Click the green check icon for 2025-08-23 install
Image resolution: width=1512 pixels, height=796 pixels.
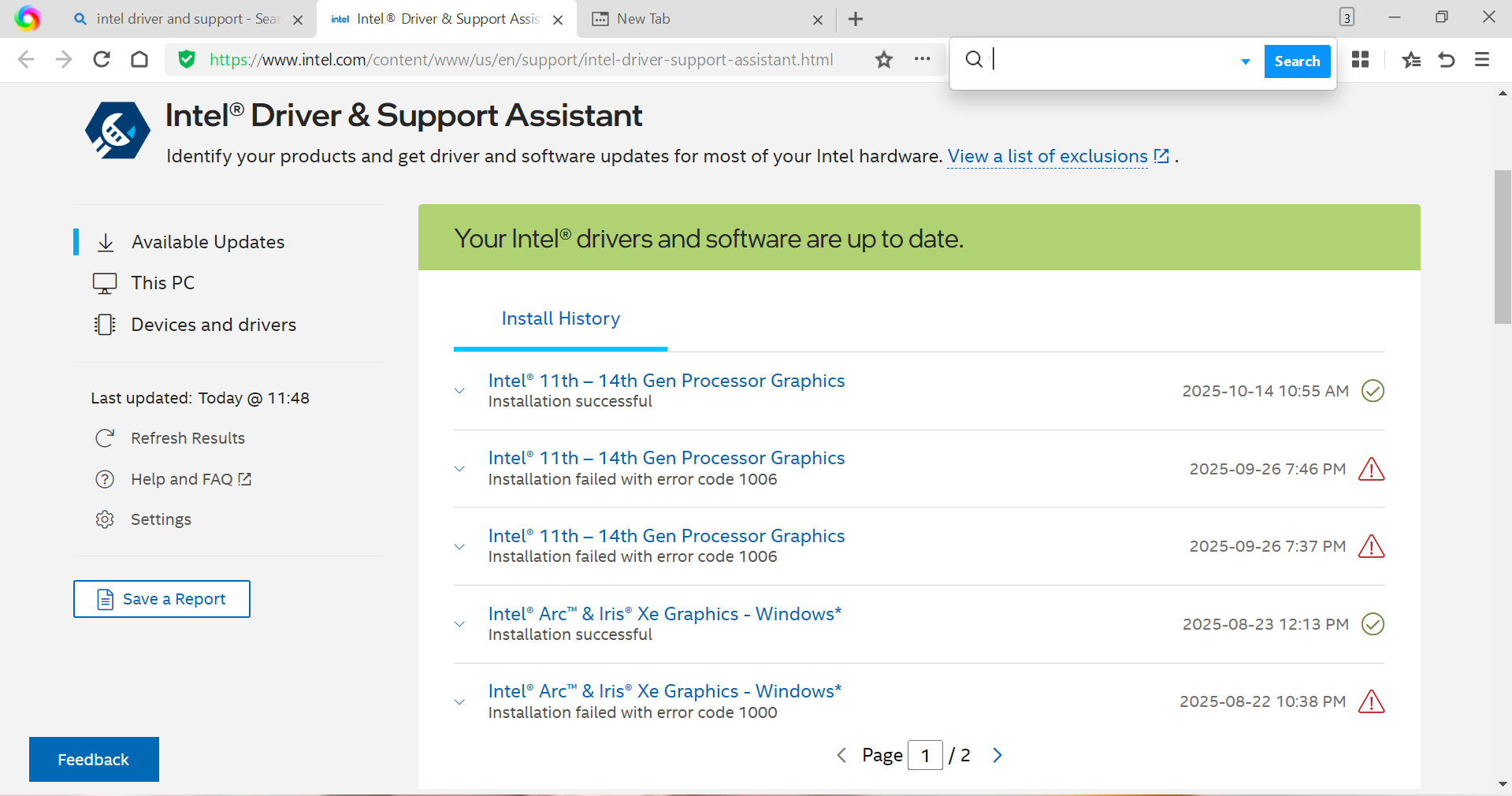point(1373,624)
